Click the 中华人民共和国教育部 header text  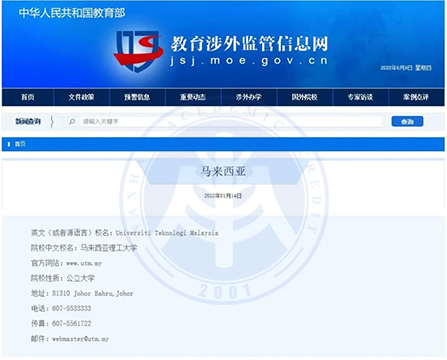tap(72, 13)
